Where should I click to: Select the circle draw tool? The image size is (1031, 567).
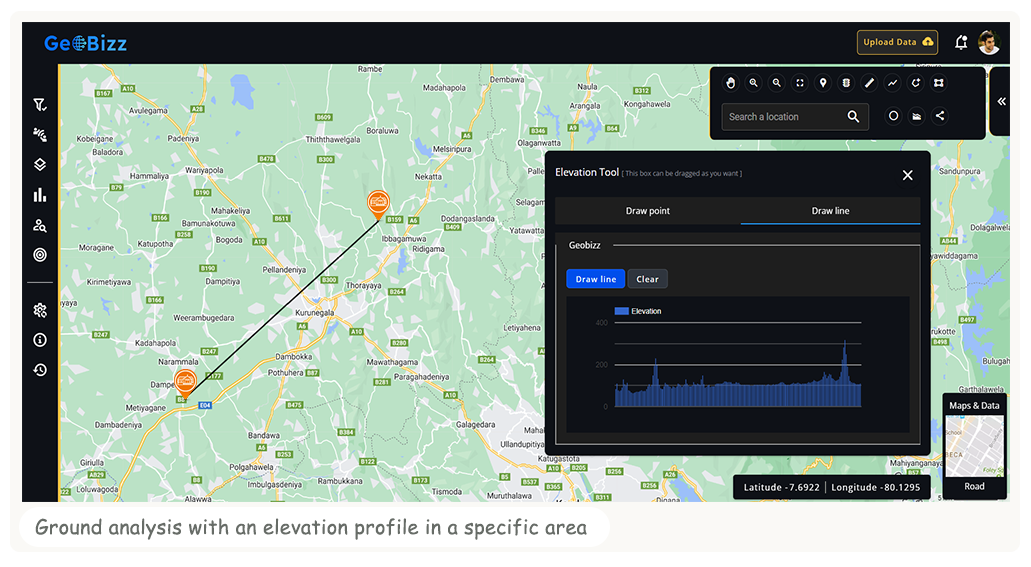(893, 116)
